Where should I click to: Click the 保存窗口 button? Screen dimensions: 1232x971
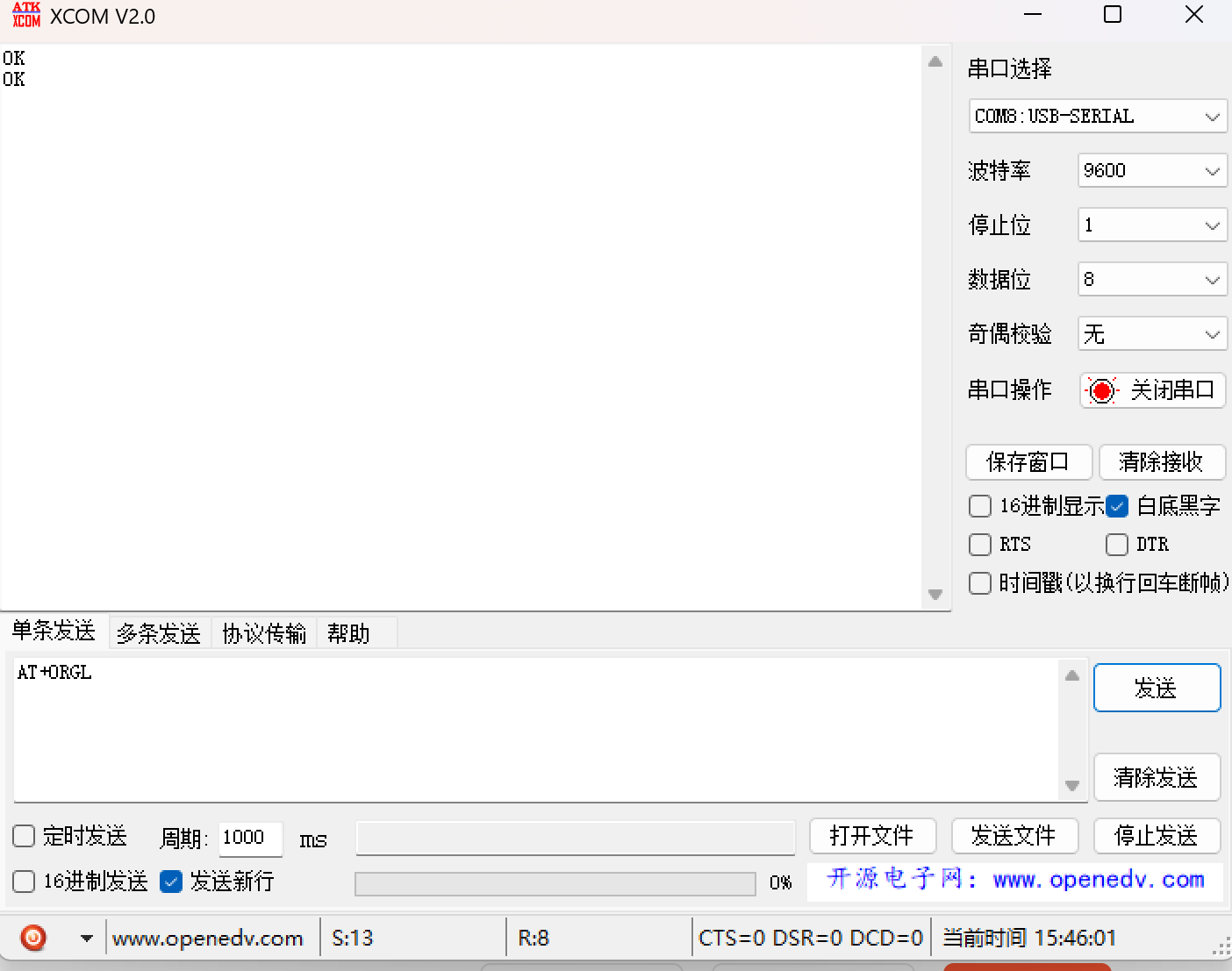pyautogui.click(x=1028, y=461)
